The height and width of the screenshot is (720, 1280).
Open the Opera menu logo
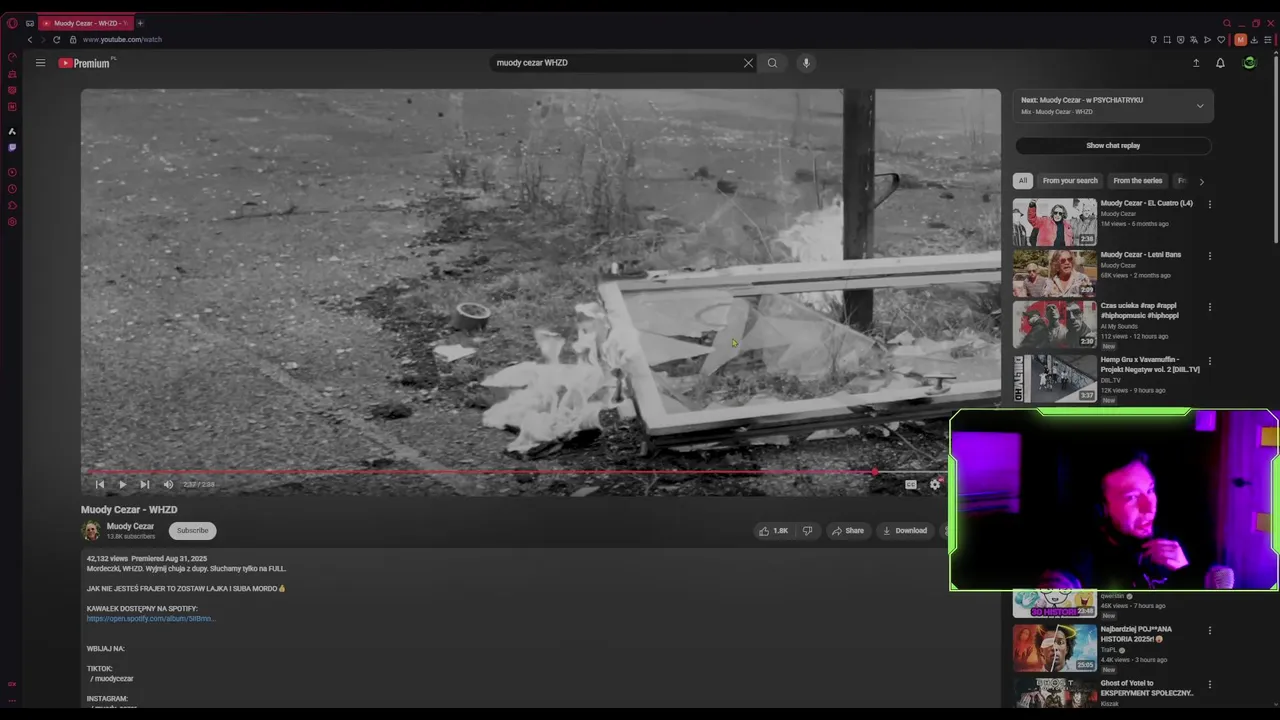pyautogui.click(x=12, y=23)
